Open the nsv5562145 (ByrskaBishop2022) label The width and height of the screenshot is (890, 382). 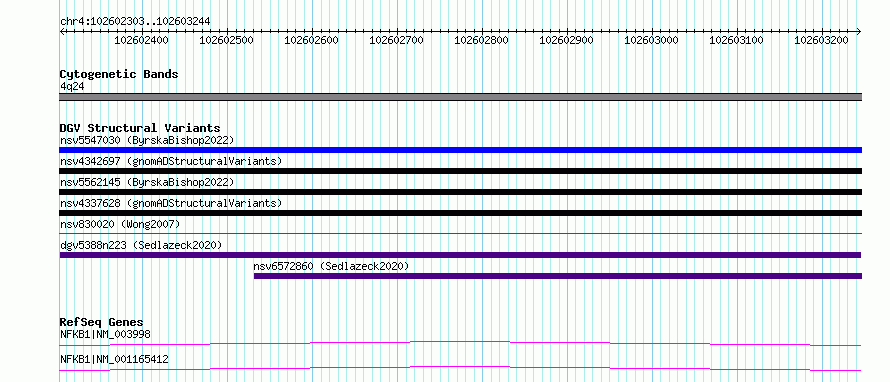coord(147,182)
